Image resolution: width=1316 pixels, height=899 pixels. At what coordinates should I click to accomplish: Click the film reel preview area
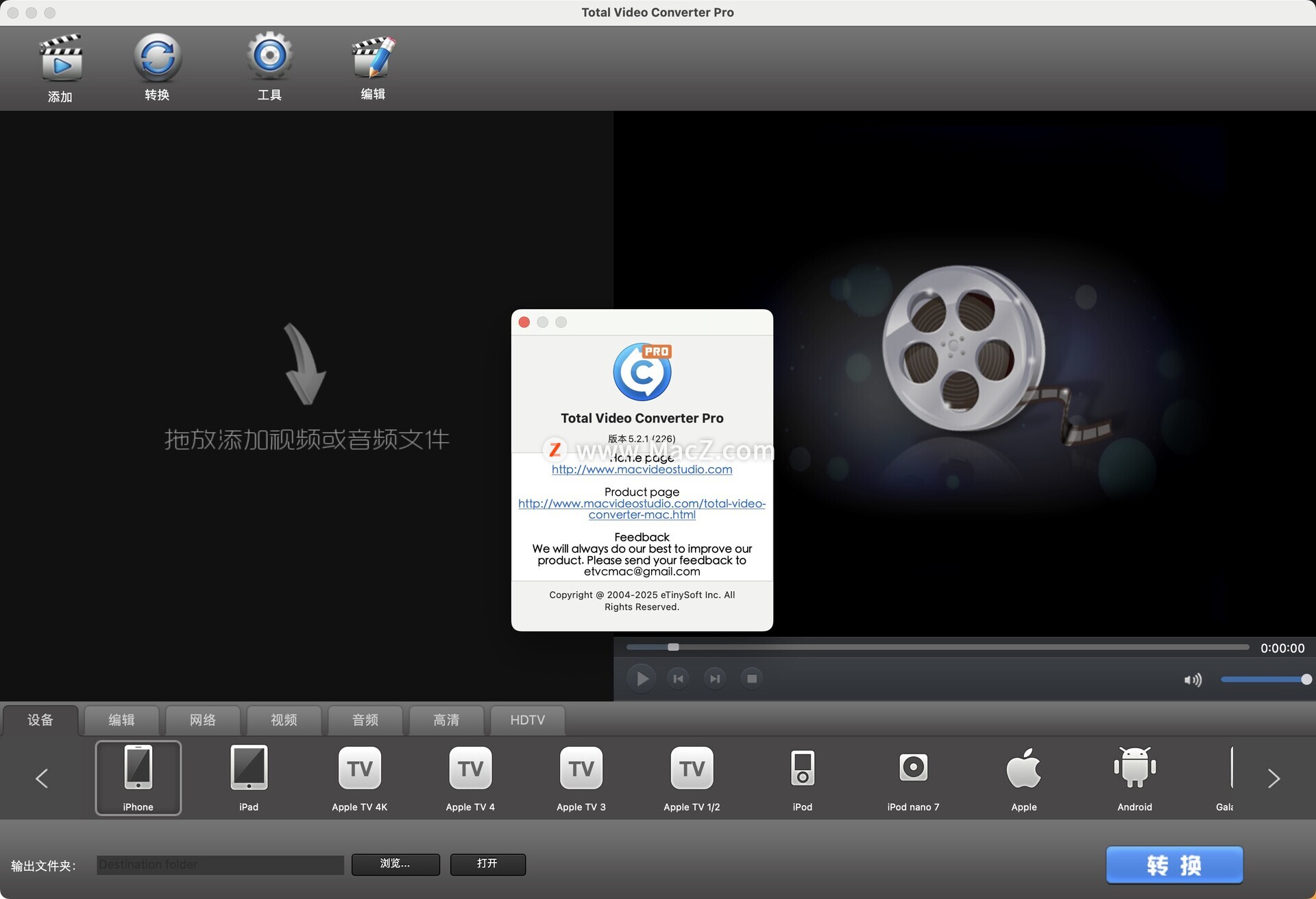click(965, 374)
